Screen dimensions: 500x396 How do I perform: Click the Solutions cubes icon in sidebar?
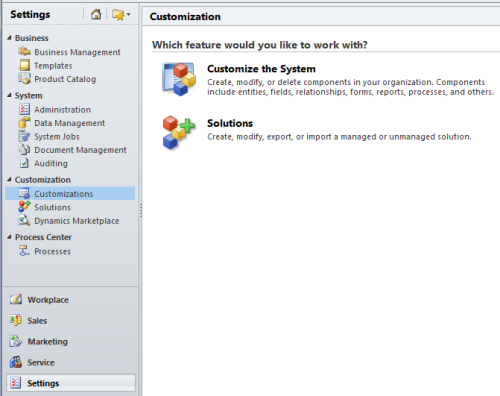pos(25,207)
